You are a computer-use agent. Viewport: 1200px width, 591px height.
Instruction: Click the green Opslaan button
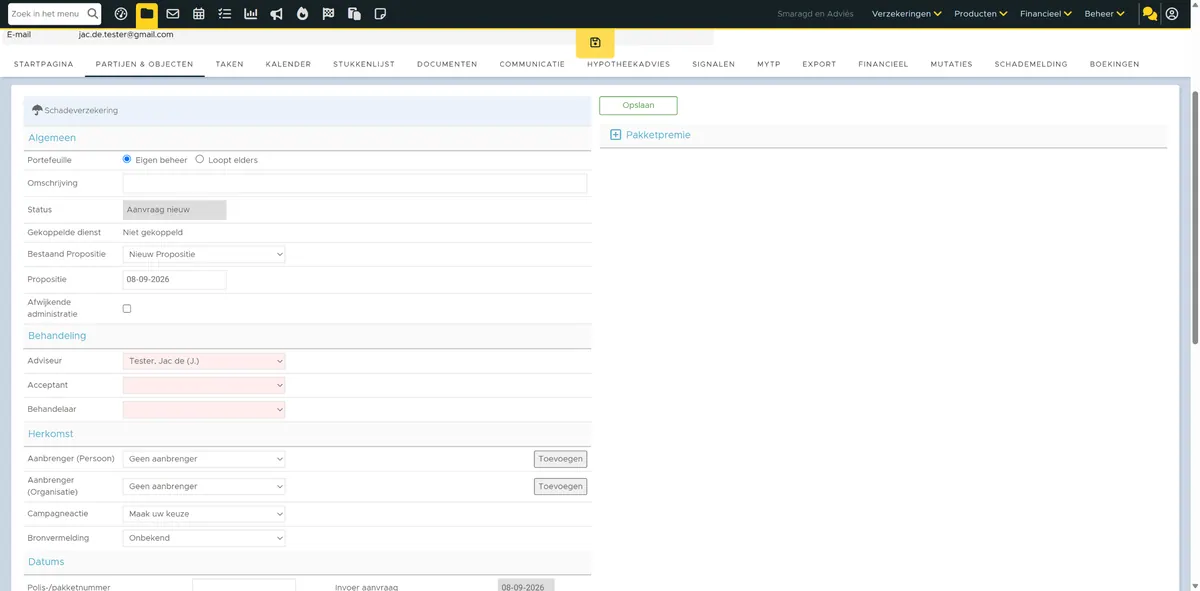(638, 105)
